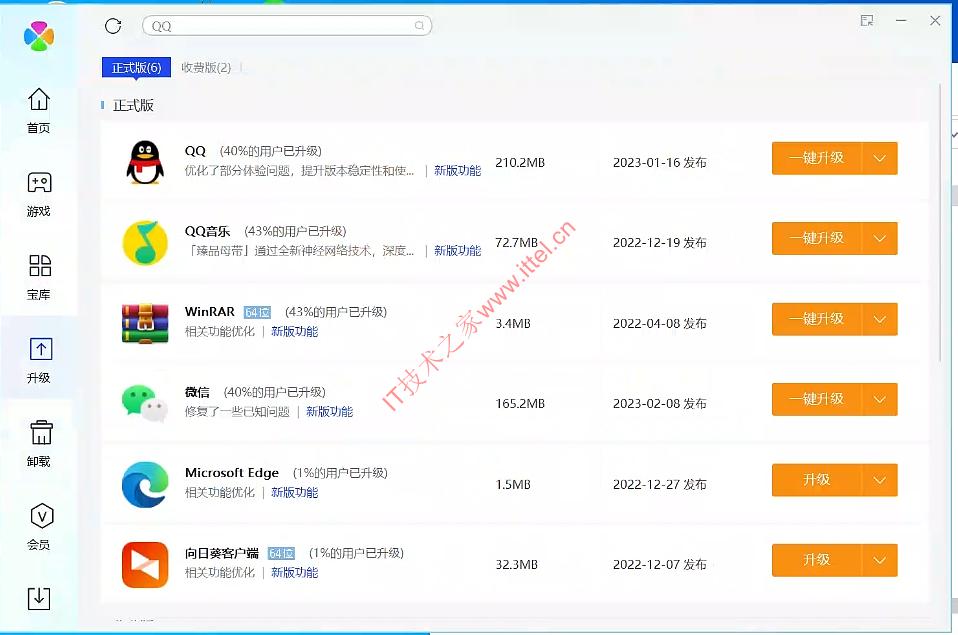This screenshot has height=635, width=958.
Task: Click 升级 for 向日葵客户端
Action: pos(817,560)
